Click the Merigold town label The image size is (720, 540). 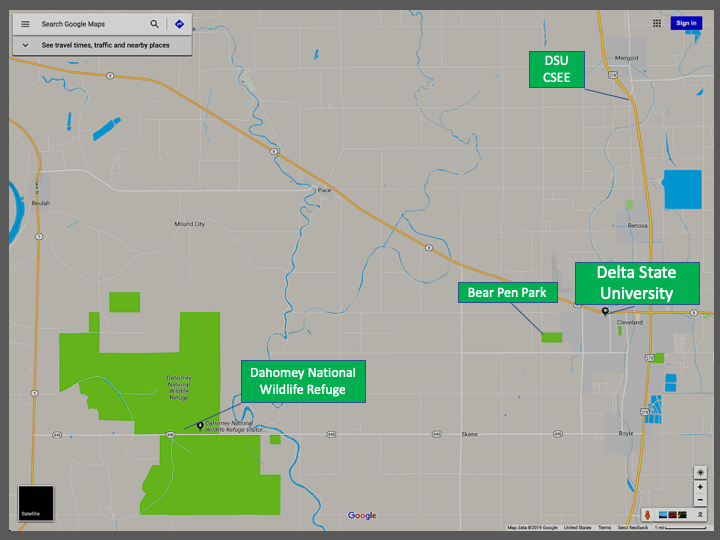(626, 58)
